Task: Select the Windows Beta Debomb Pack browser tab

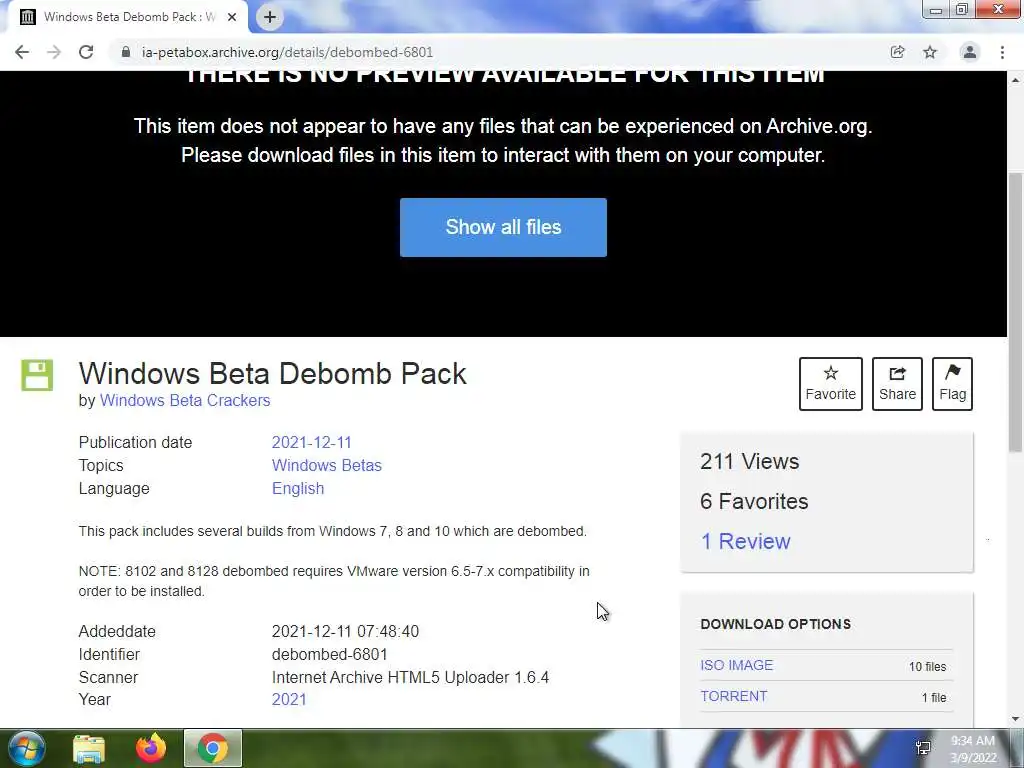Action: [x=127, y=17]
